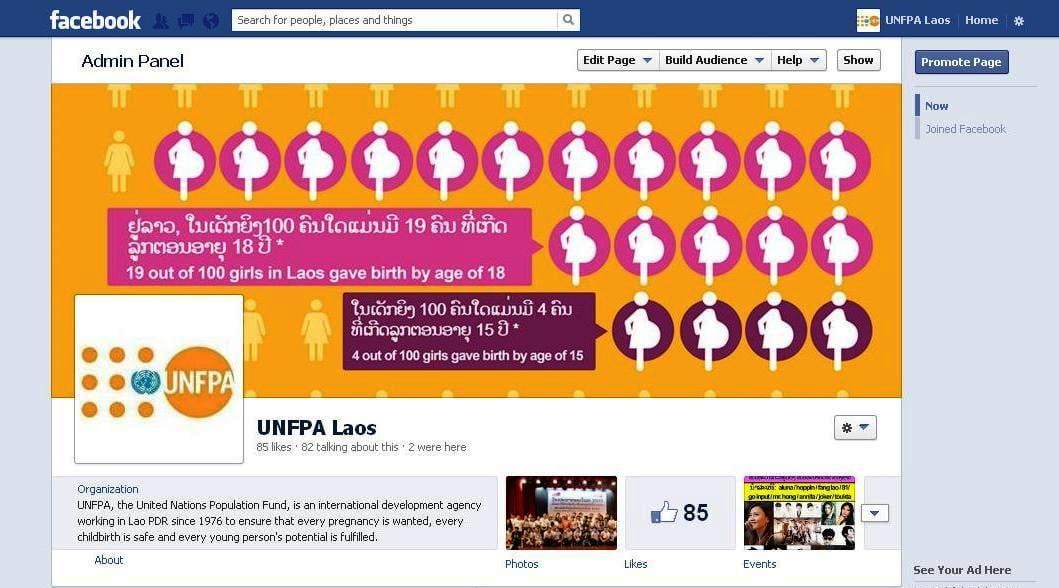This screenshot has height=588, width=1059.
Task: Expand the Edit Page dropdown
Action: pos(617,60)
